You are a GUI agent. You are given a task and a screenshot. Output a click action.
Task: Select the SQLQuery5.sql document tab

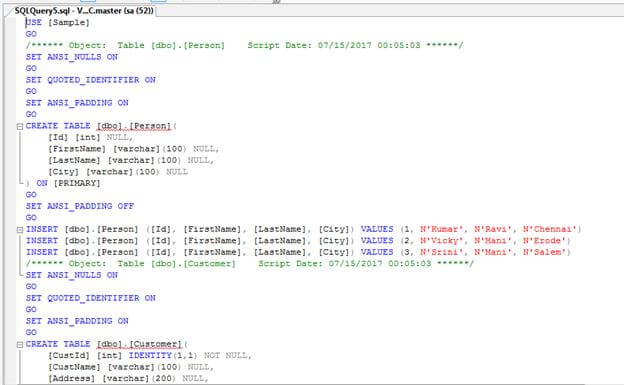[84, 11]
